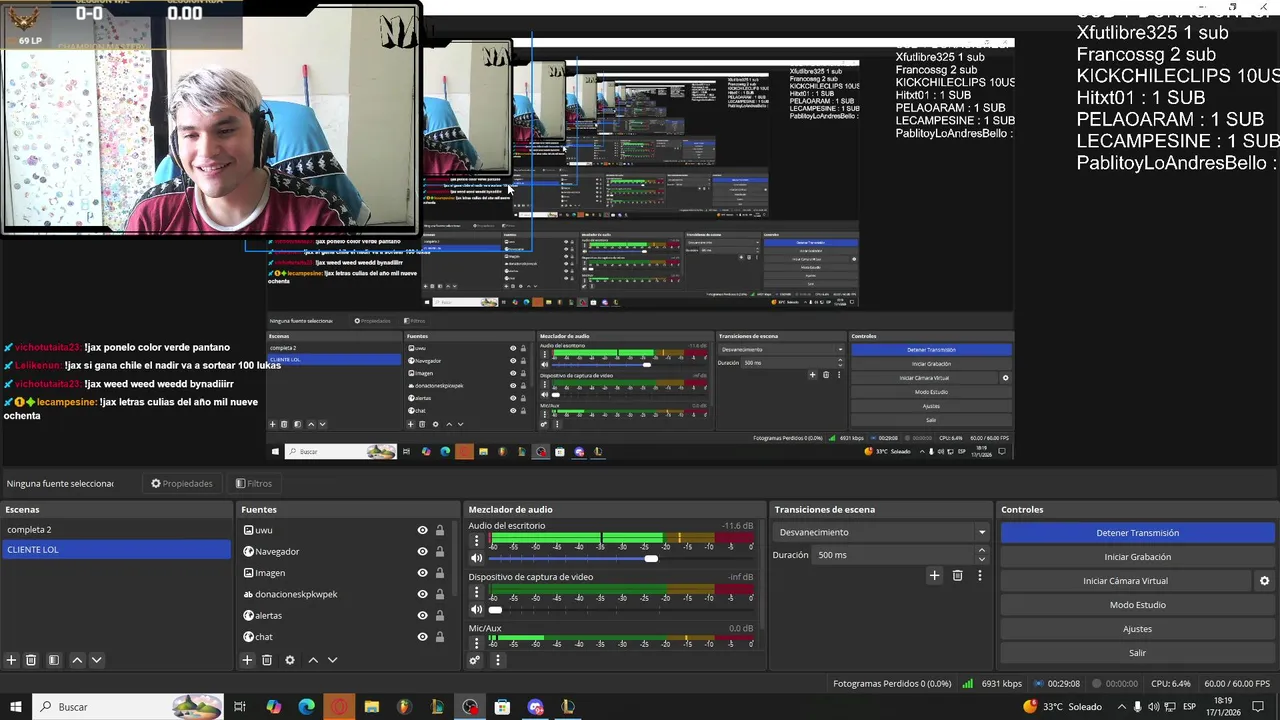Select the completa 2 scene
Viewport: 1280px width, 720px height.
coord(116,530)
